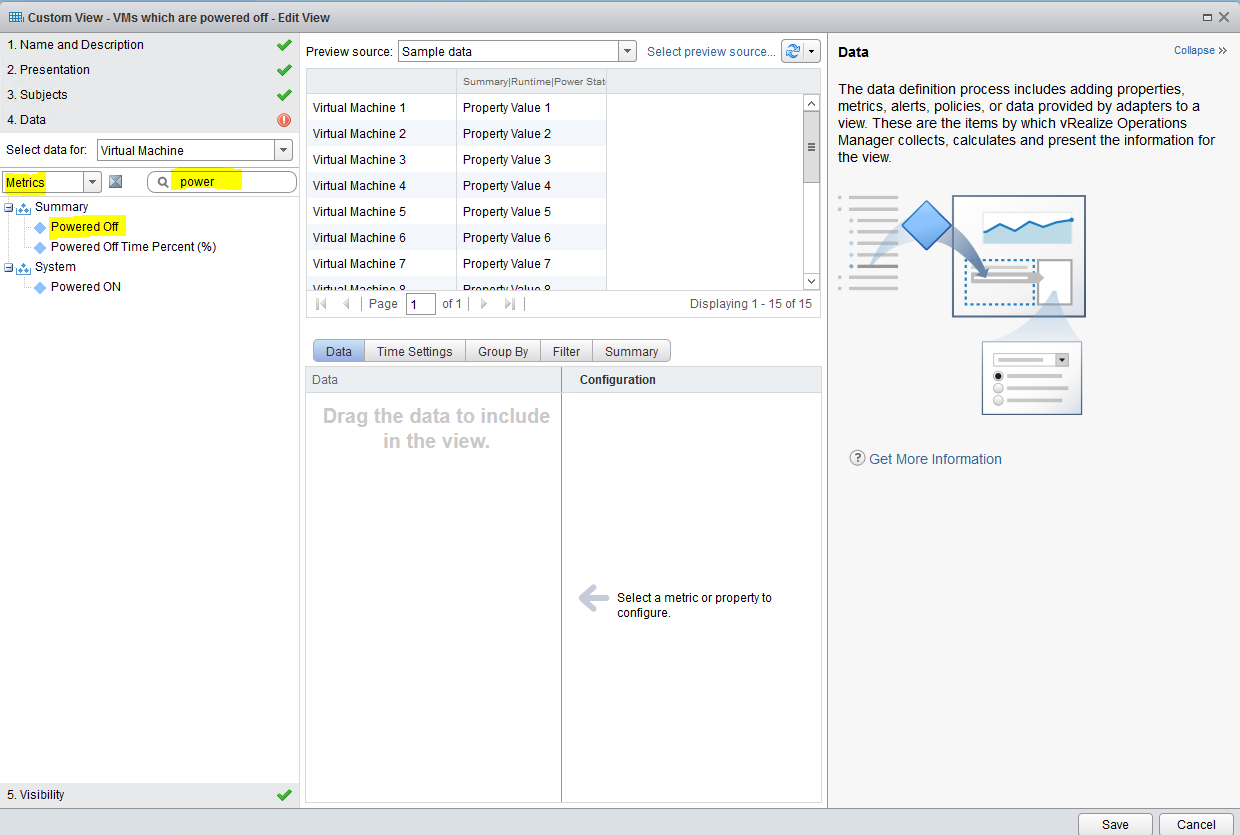
Task: Click the Data step error icon
Action: 284,120
